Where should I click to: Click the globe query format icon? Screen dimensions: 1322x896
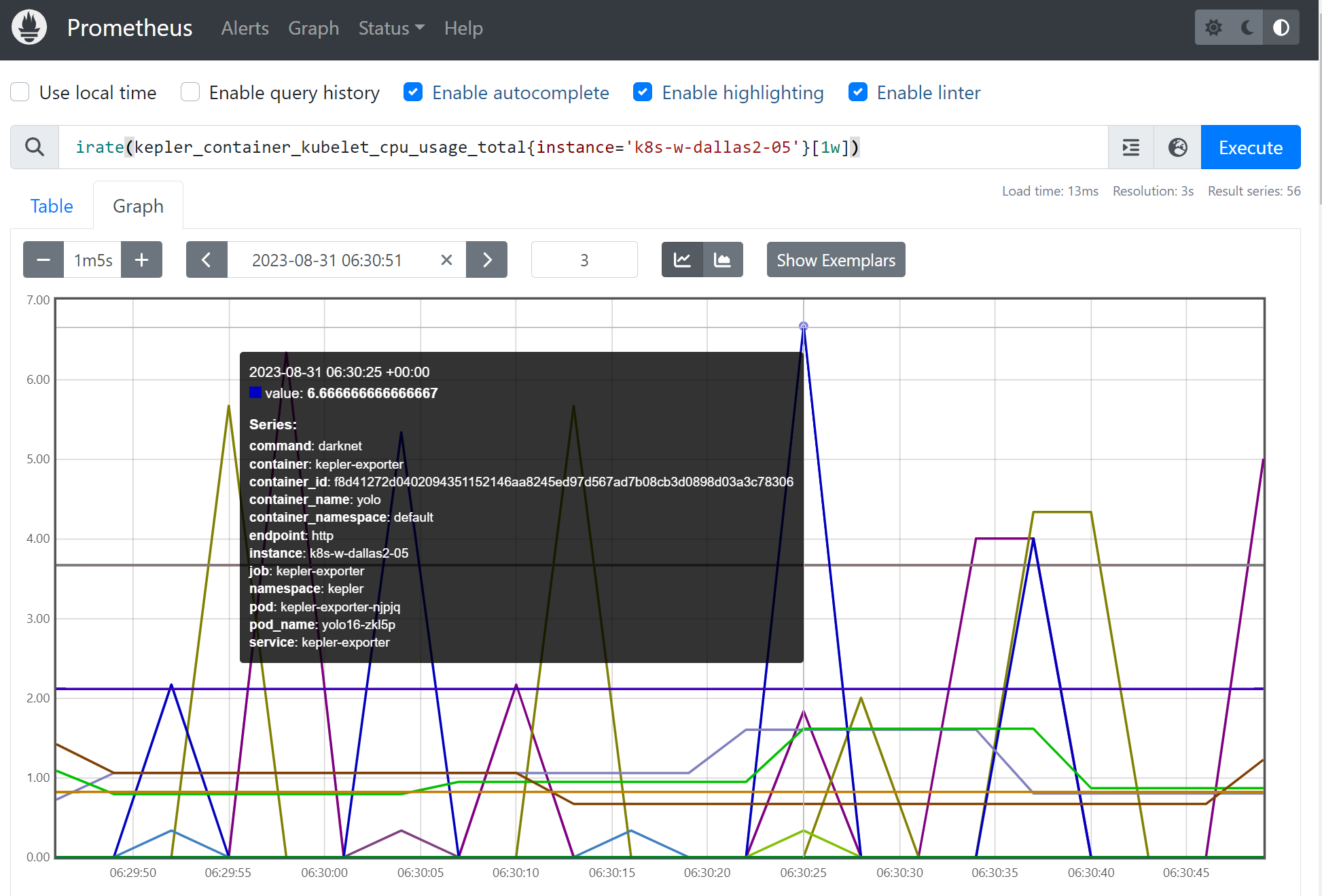1177,147
